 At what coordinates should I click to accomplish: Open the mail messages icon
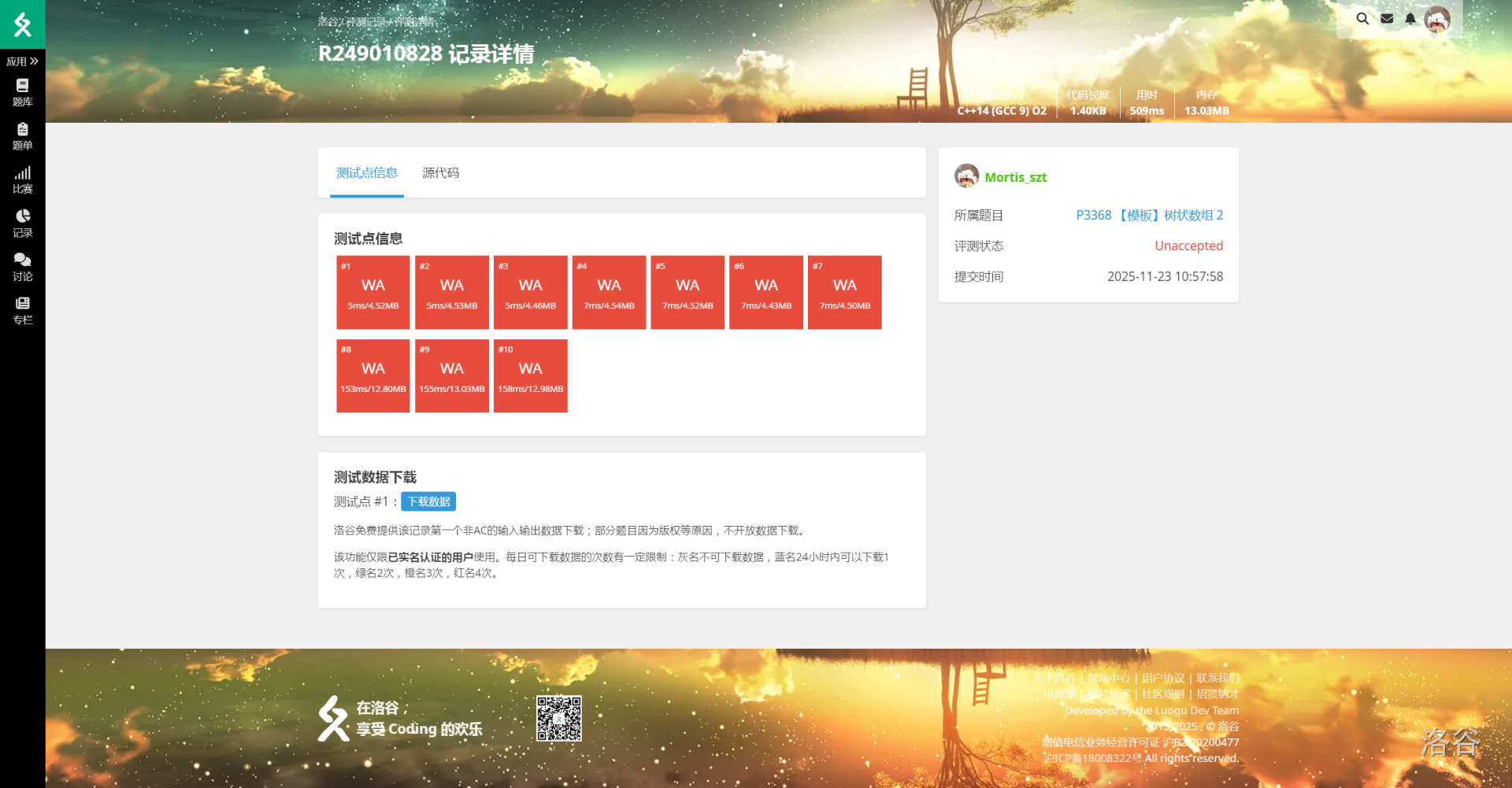pyautogui.click(x=1387, y=19)
